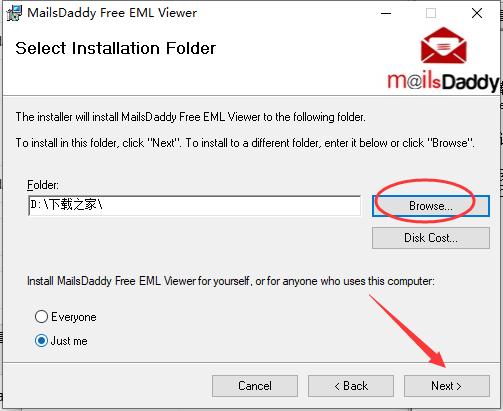Select the Everyone radio button

(41, 317)
